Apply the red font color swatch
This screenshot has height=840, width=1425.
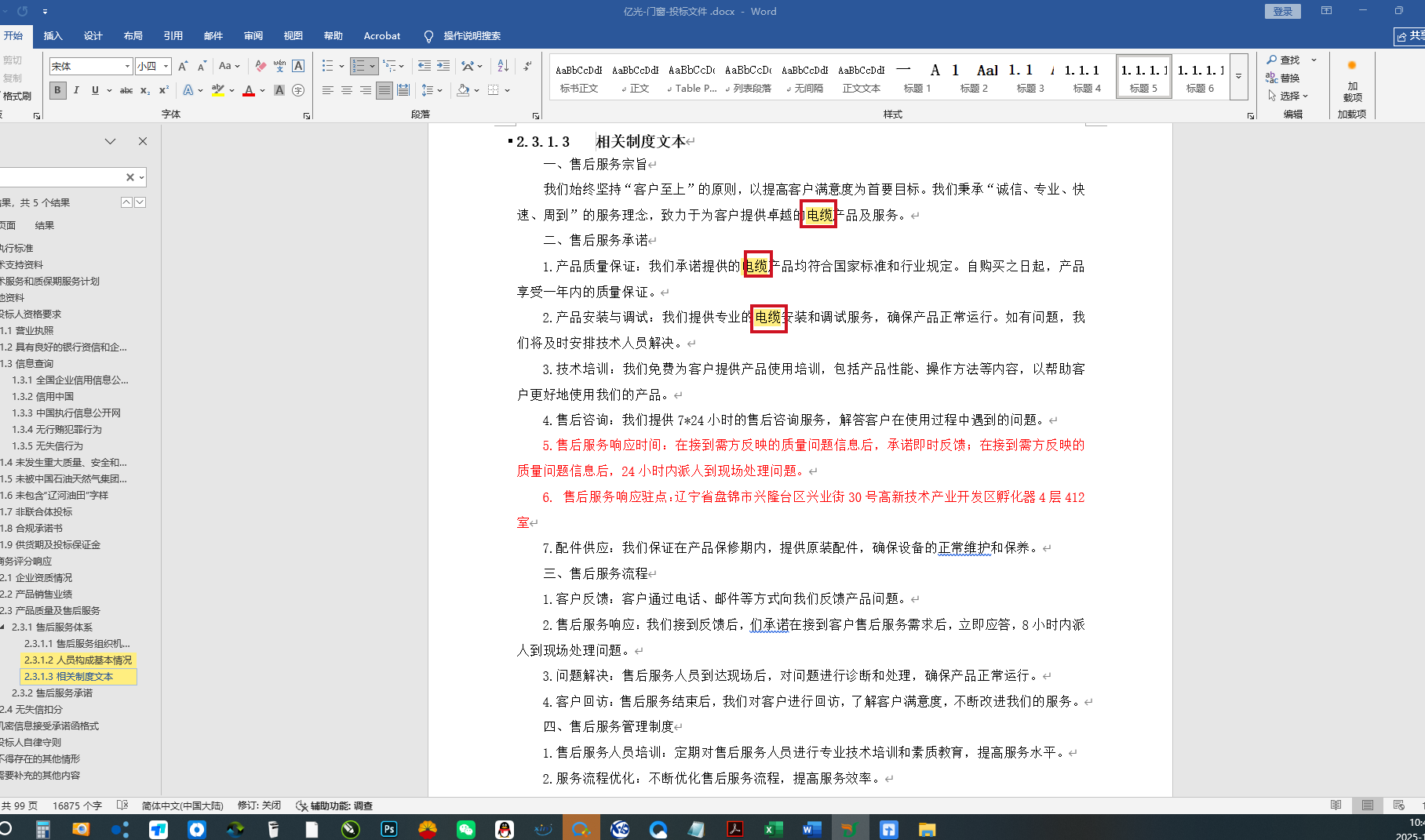249,91
